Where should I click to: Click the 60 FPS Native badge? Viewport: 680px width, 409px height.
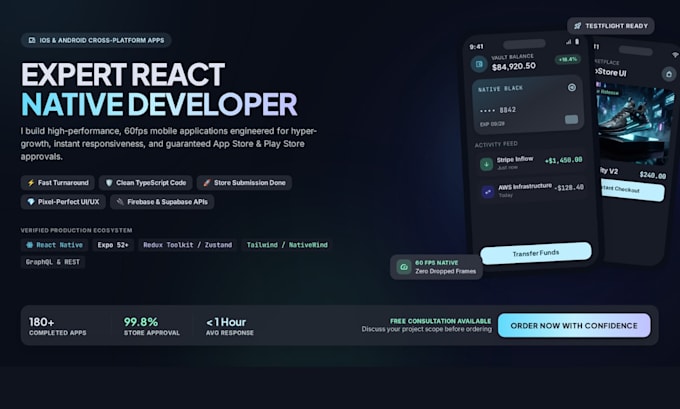tap(436, 267)
